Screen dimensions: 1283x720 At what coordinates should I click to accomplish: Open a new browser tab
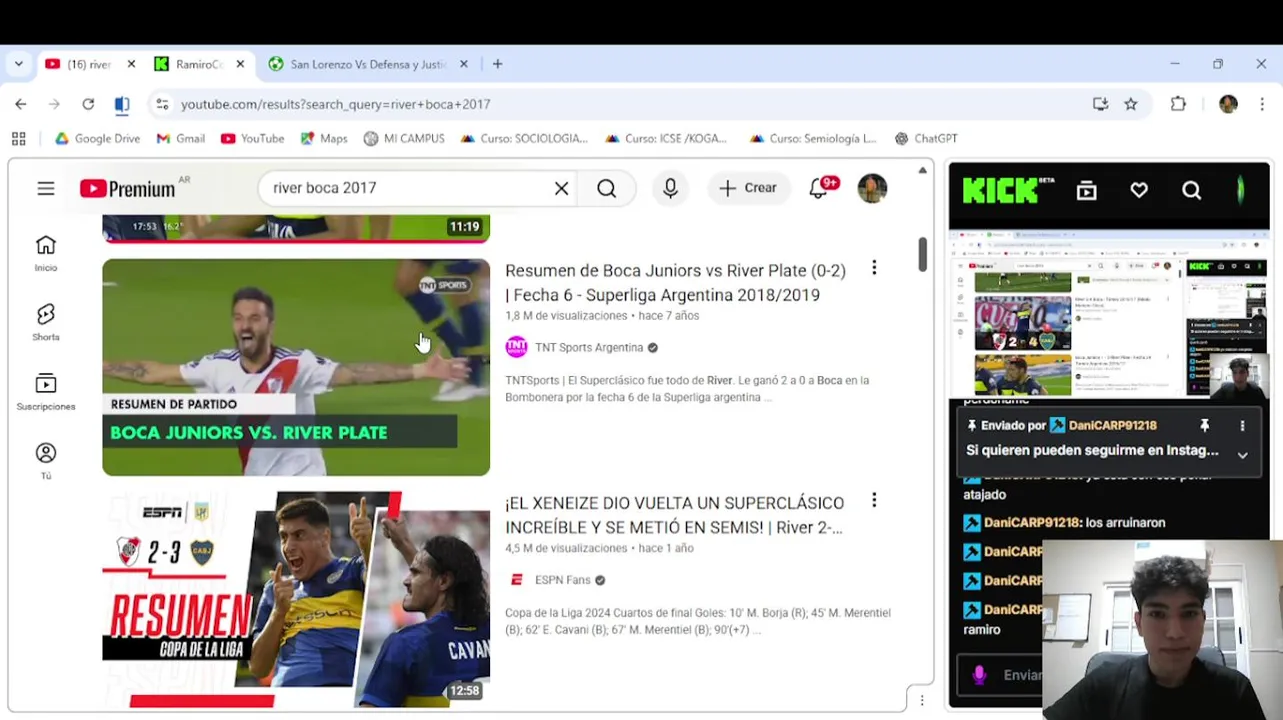tap(497, 64)
